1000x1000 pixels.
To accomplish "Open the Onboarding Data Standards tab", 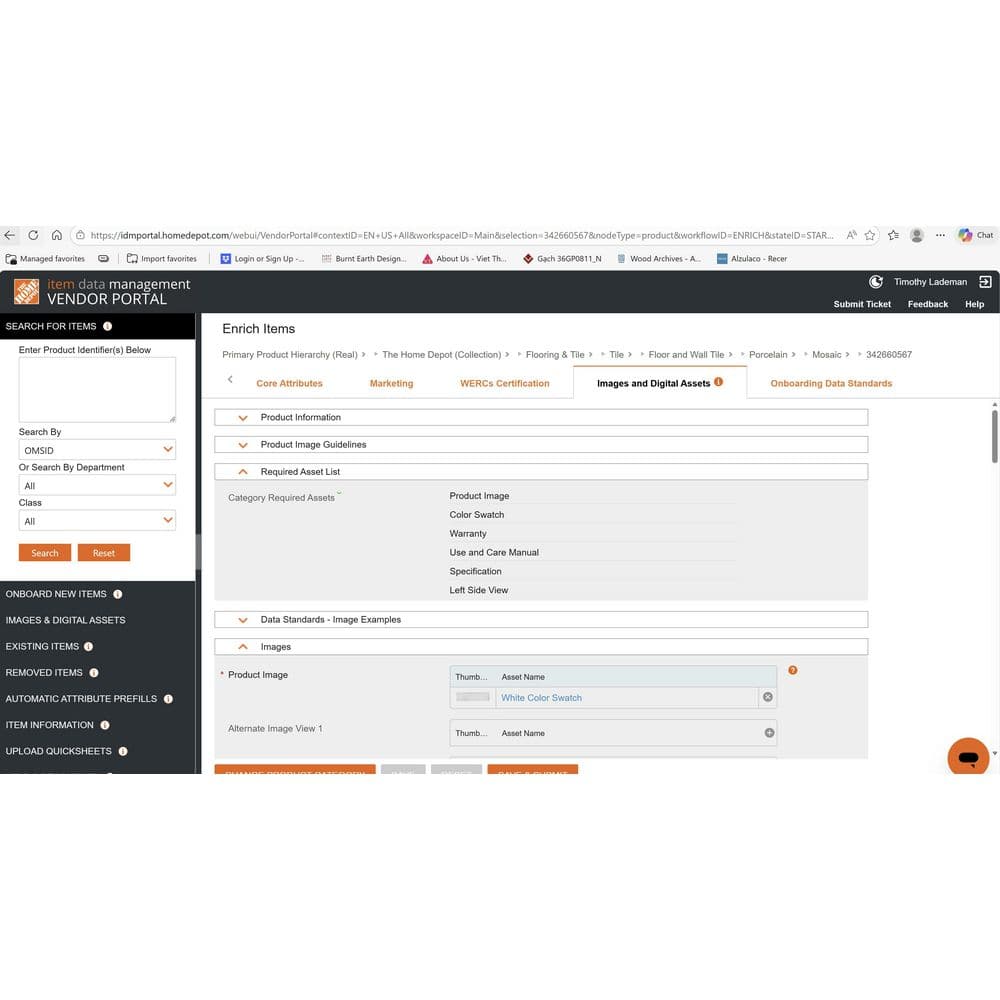I will pyautogui.click(x=831, y=383).
